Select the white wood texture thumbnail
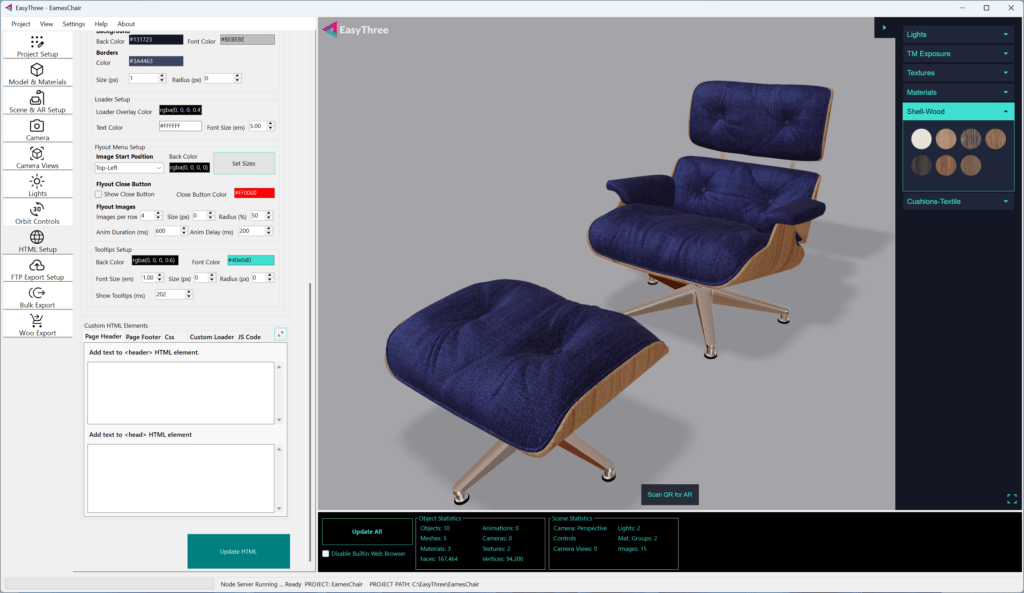The image size is (1024, 593). [921, 139]
